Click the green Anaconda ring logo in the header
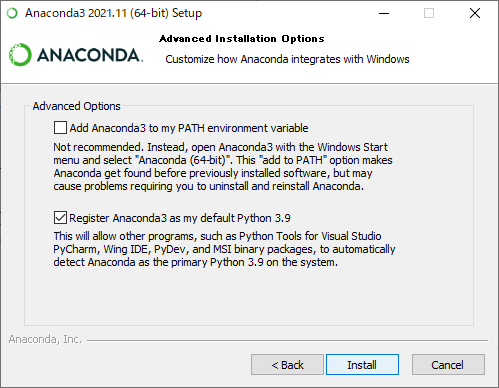Screen dimensions: 499x388 (x=20, y=55)
